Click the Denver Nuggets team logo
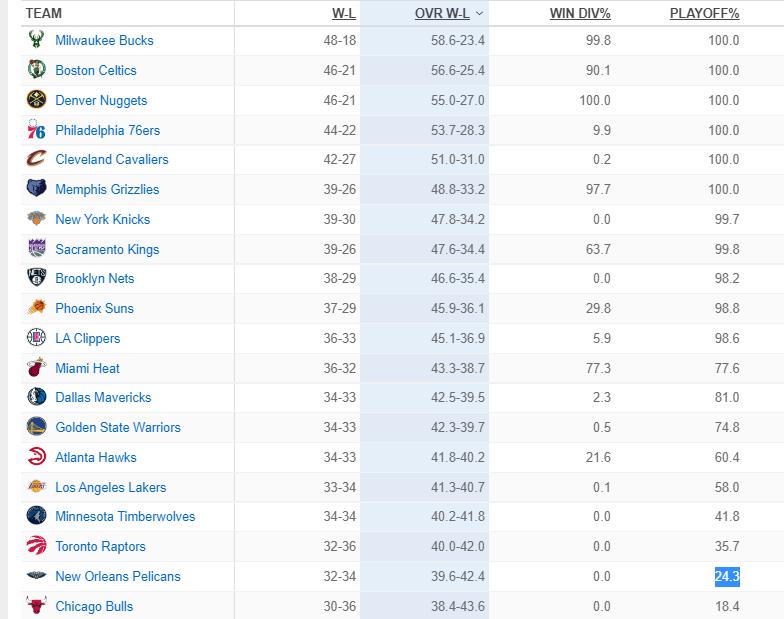 click(36, 100)
